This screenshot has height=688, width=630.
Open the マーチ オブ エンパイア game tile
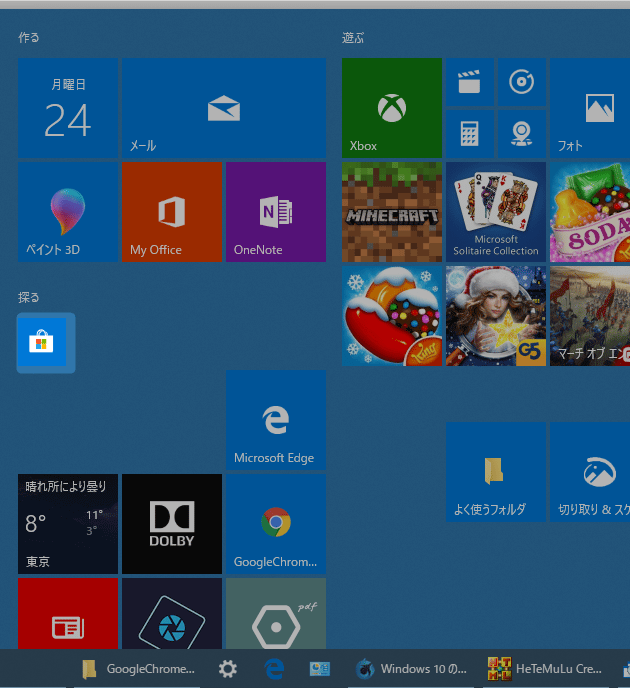[590, 316]
